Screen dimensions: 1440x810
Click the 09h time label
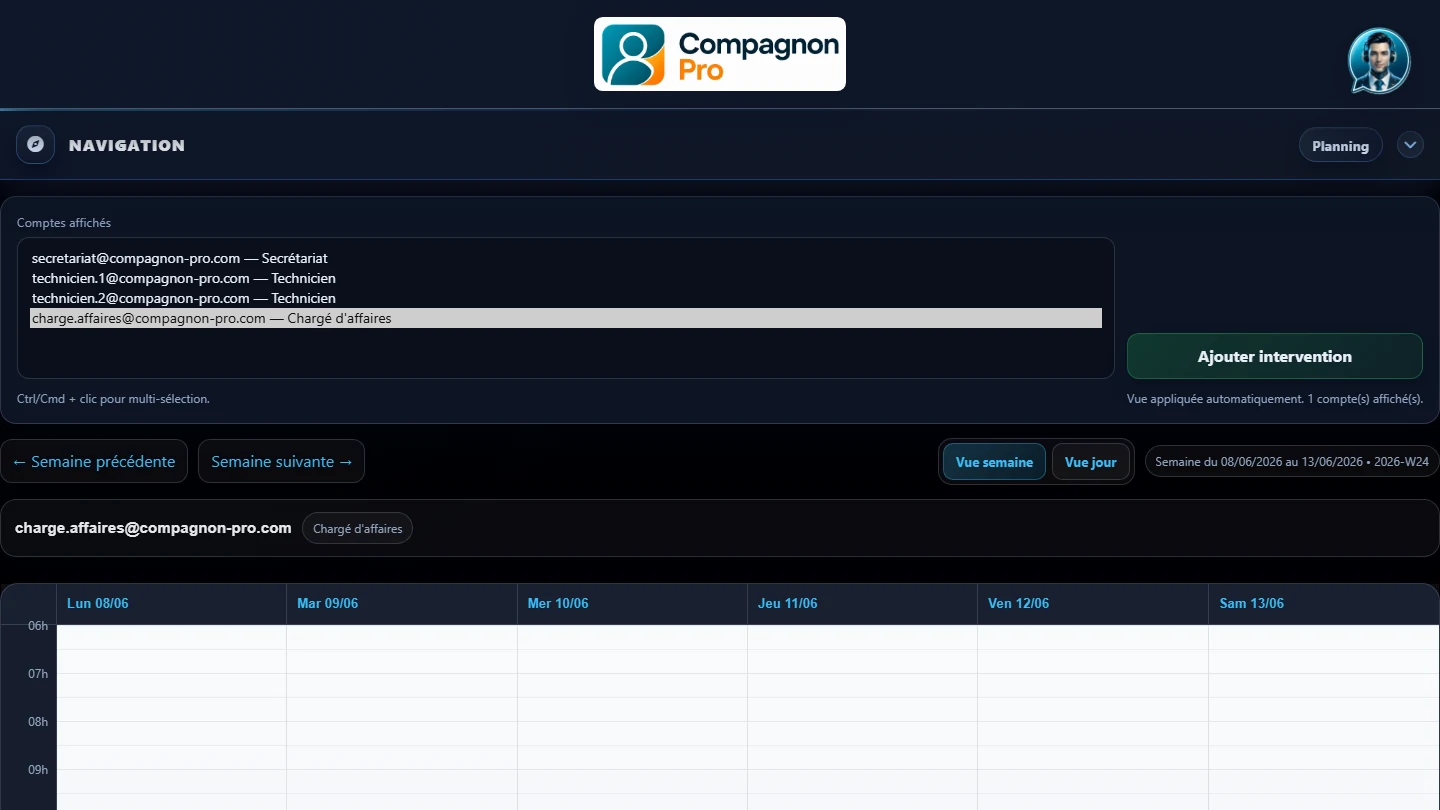38,770
